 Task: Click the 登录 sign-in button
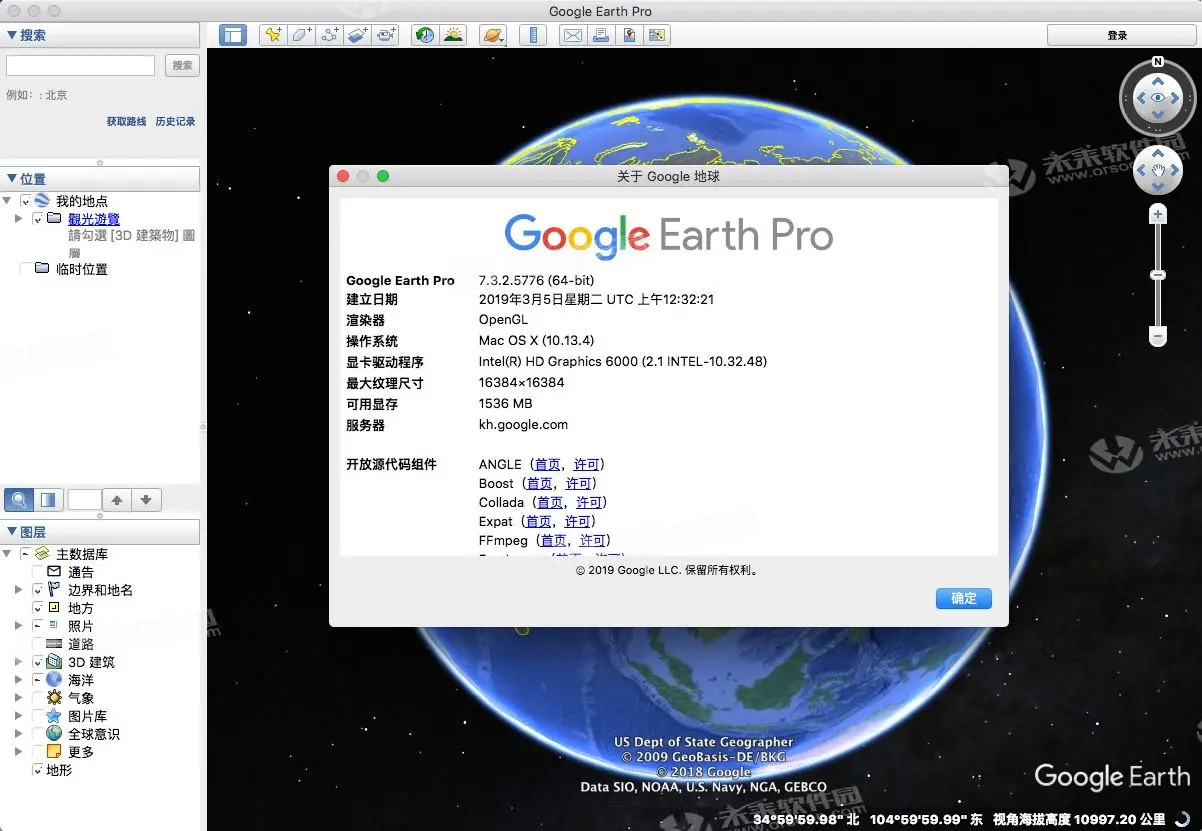1117,35
